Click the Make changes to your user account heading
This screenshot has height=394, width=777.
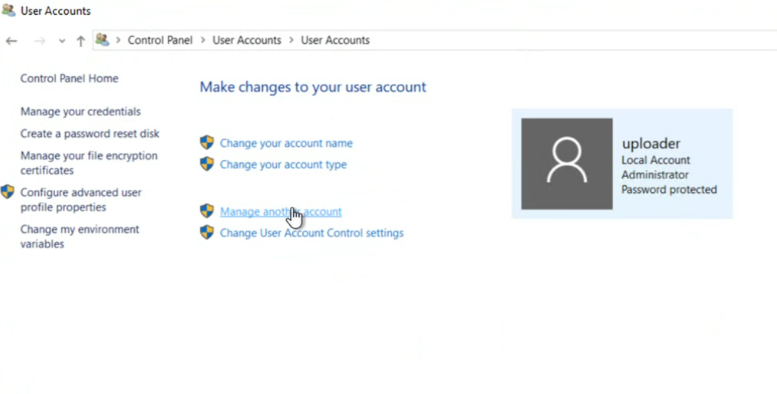[313, 87]
